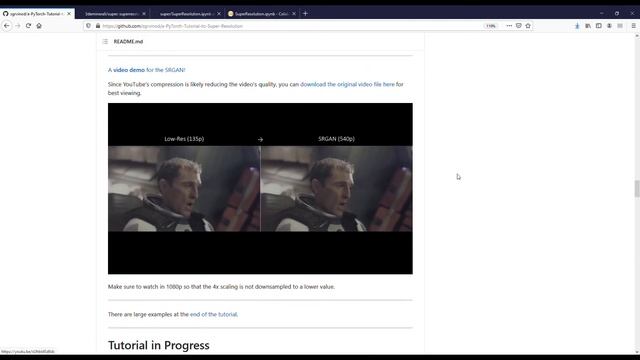Screen dimensions: 640x360
Task: Click the README.md file name heading
Action: coord(128,42)
